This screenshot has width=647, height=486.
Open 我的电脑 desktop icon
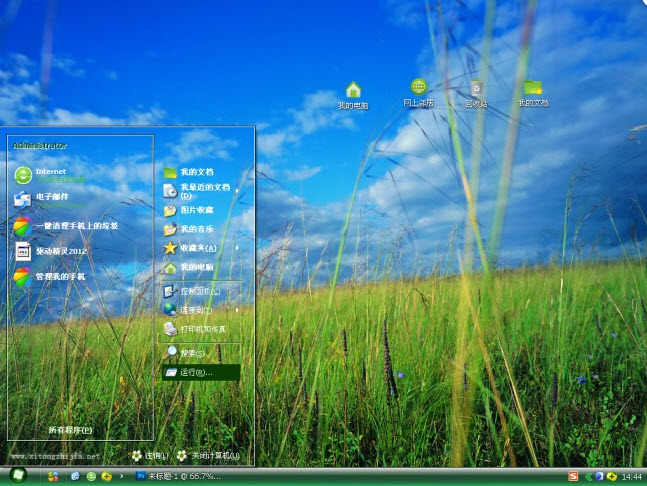(x=352, y=91)
